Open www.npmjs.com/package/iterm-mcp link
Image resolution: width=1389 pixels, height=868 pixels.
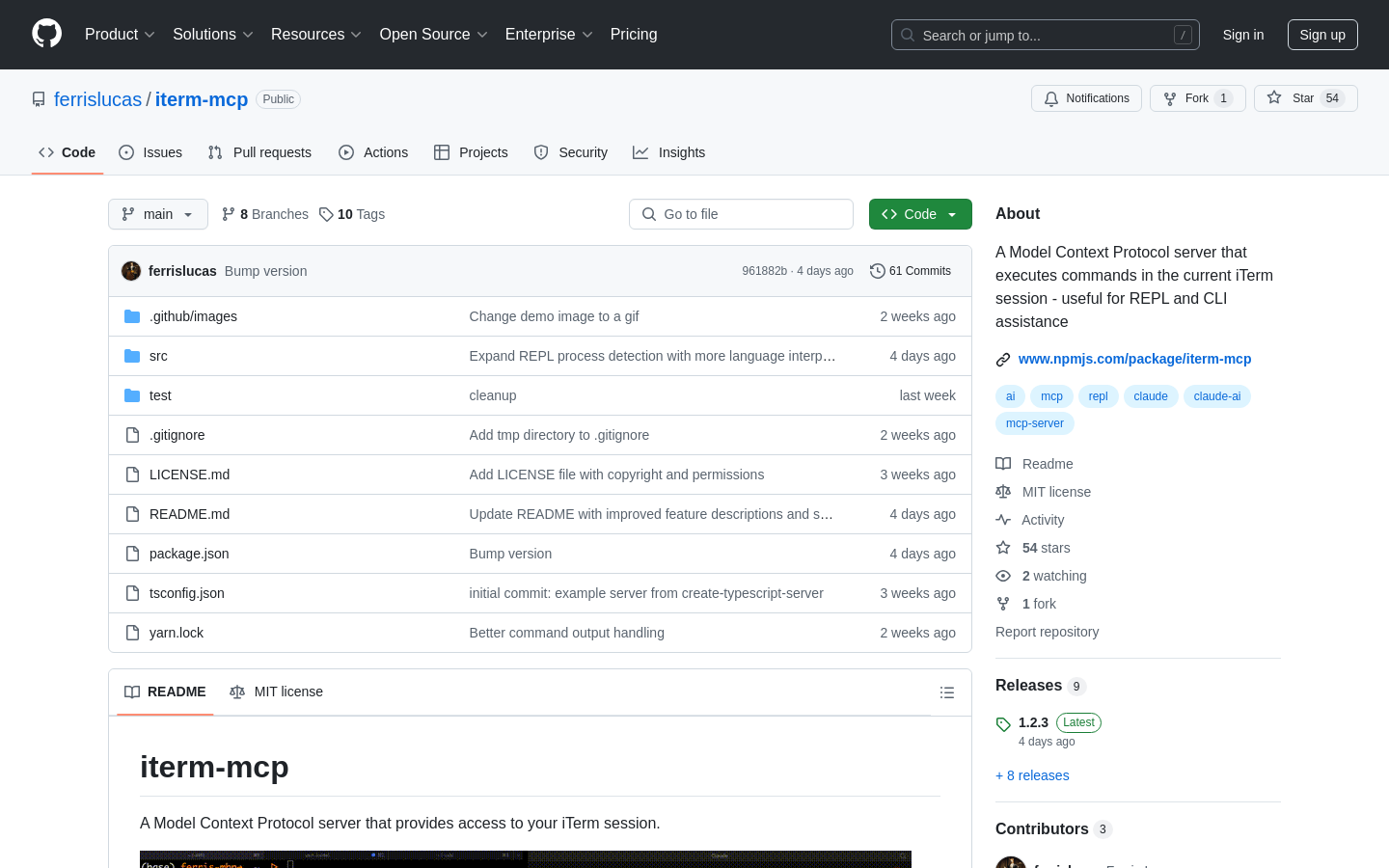click(x=1134, y=359)
